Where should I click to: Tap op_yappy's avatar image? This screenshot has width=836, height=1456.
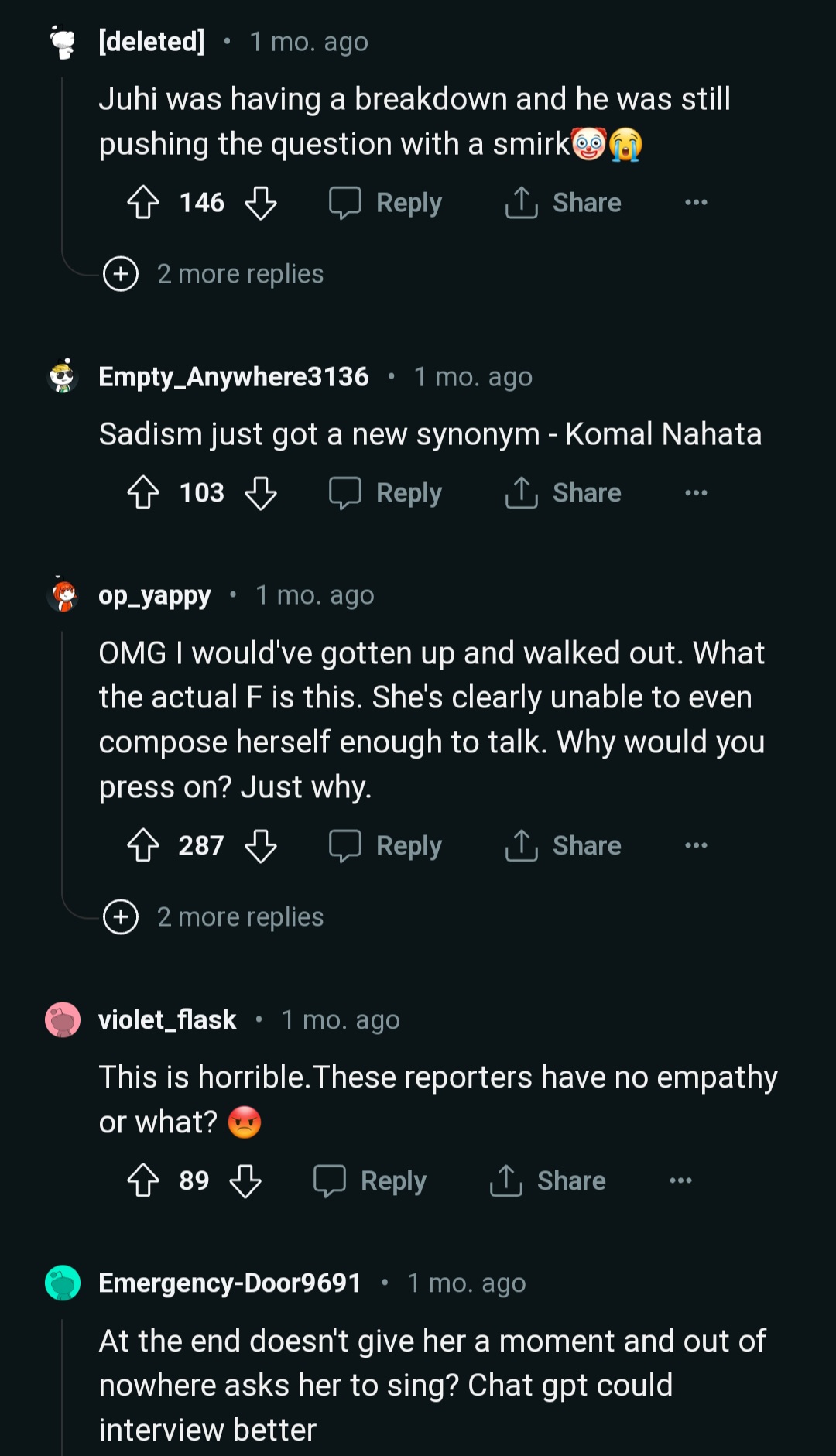pyautogui.click(x=63, y=595)
